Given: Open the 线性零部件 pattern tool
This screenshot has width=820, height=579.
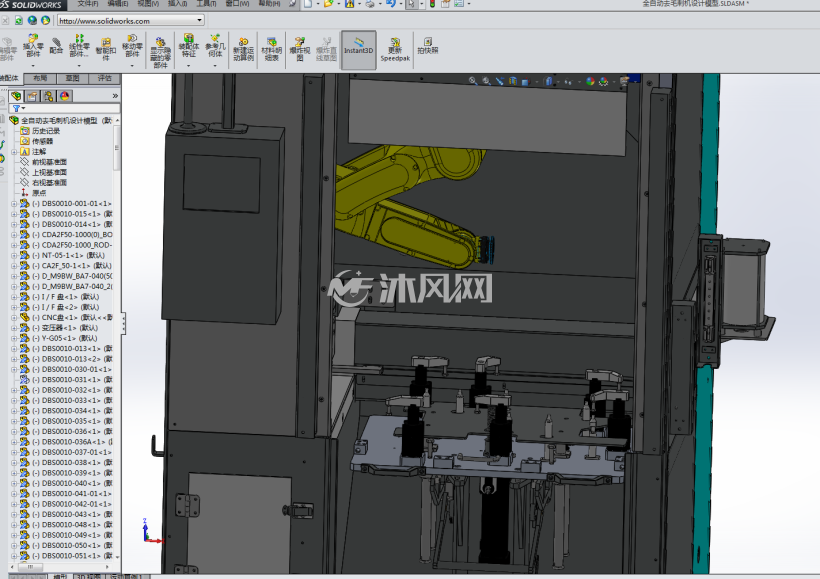Looking at the screenshot, I should pos(79,46).
